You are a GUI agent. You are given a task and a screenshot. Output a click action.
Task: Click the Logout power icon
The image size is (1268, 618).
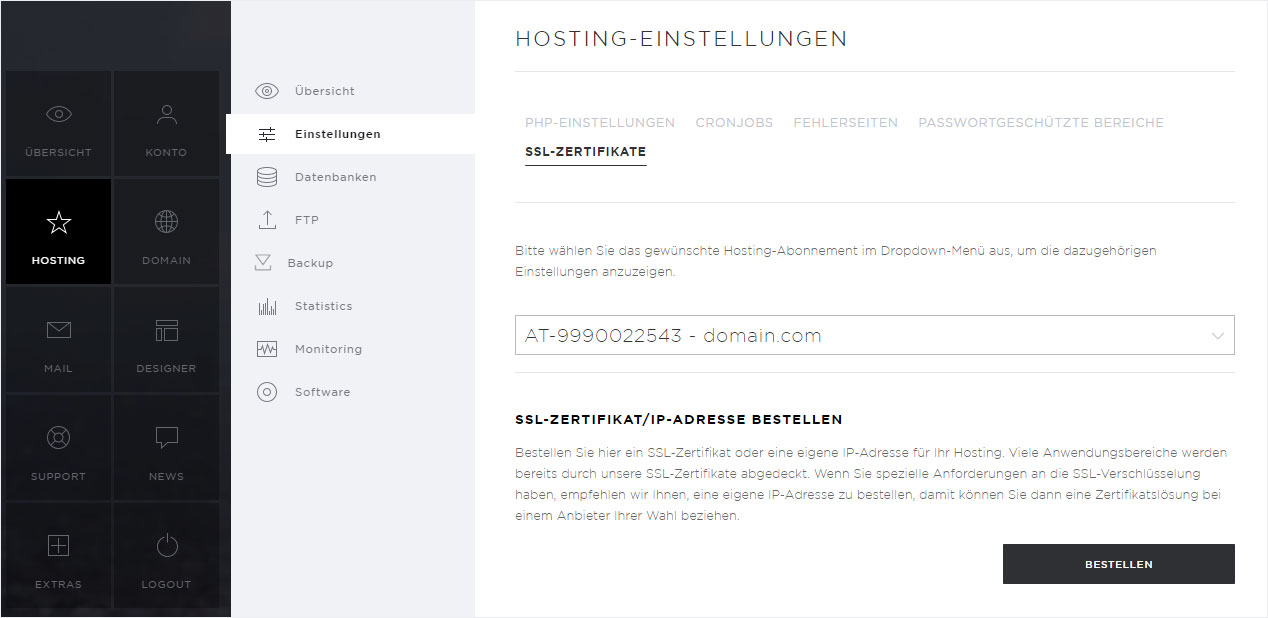click(x=166, y=546)
